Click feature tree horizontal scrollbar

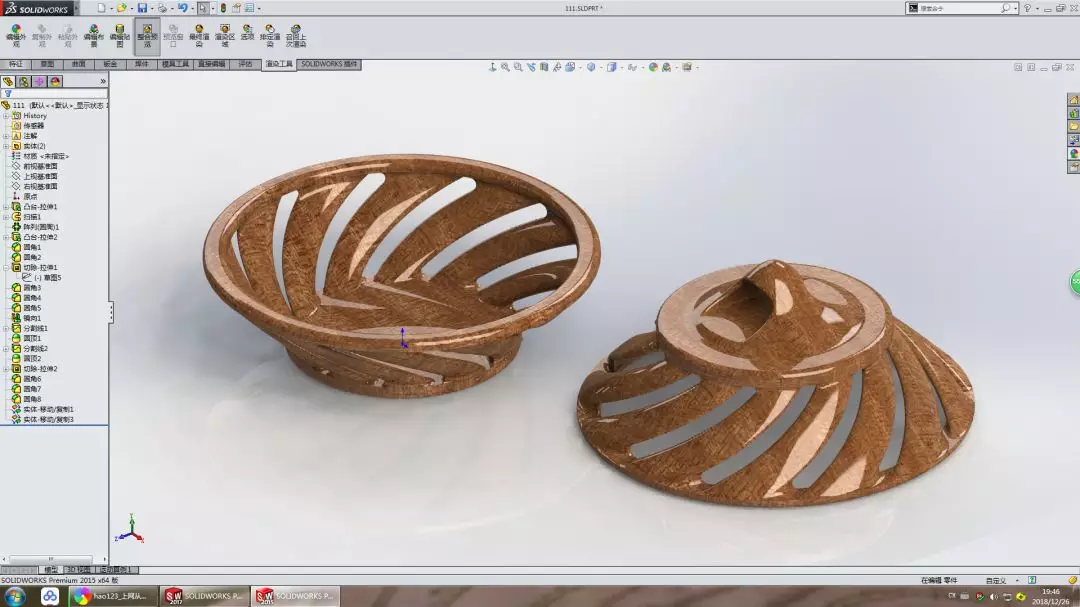click(x=54, y=559)
